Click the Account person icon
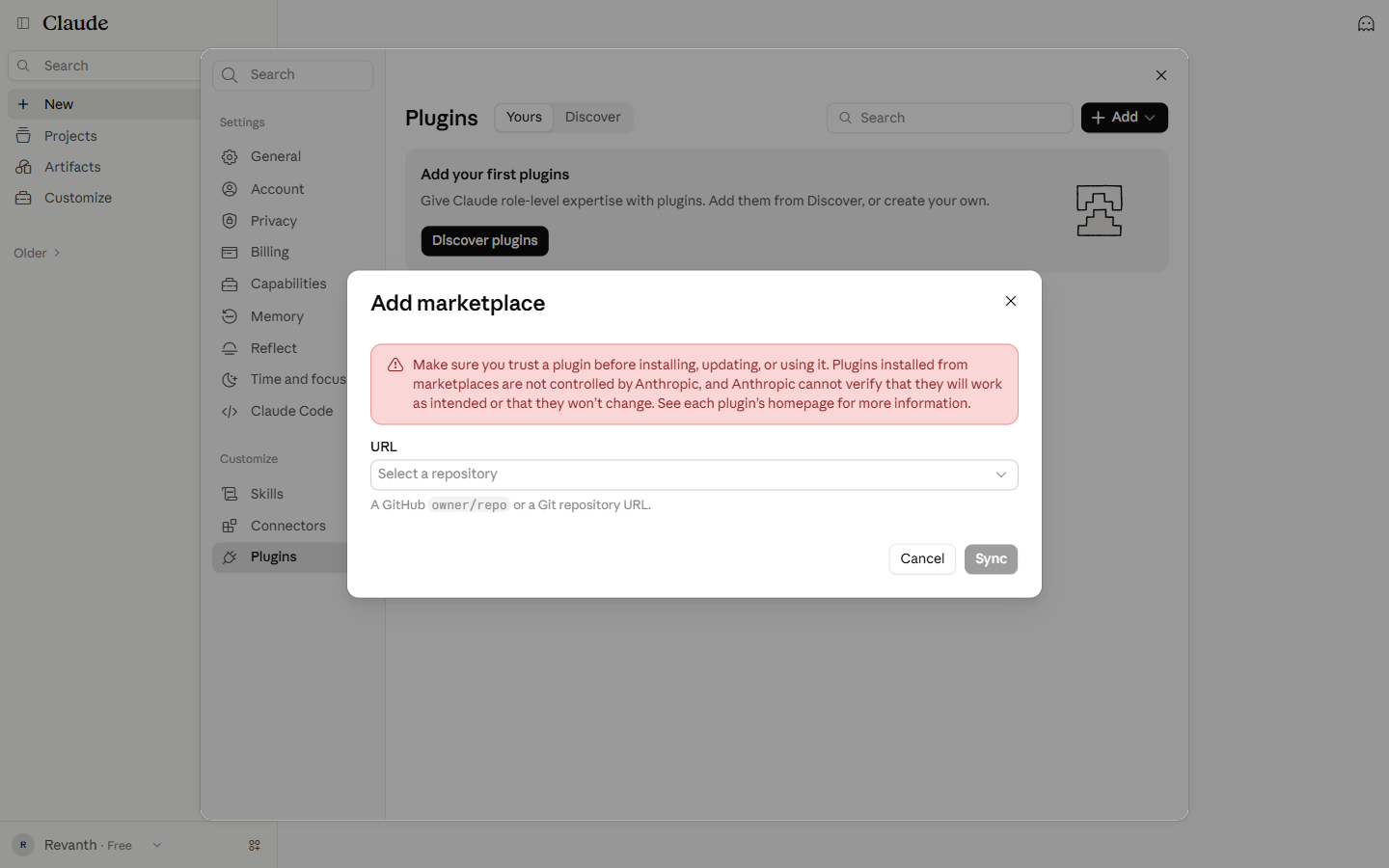Screen dimensions: 1389x868 pos(230,189)
